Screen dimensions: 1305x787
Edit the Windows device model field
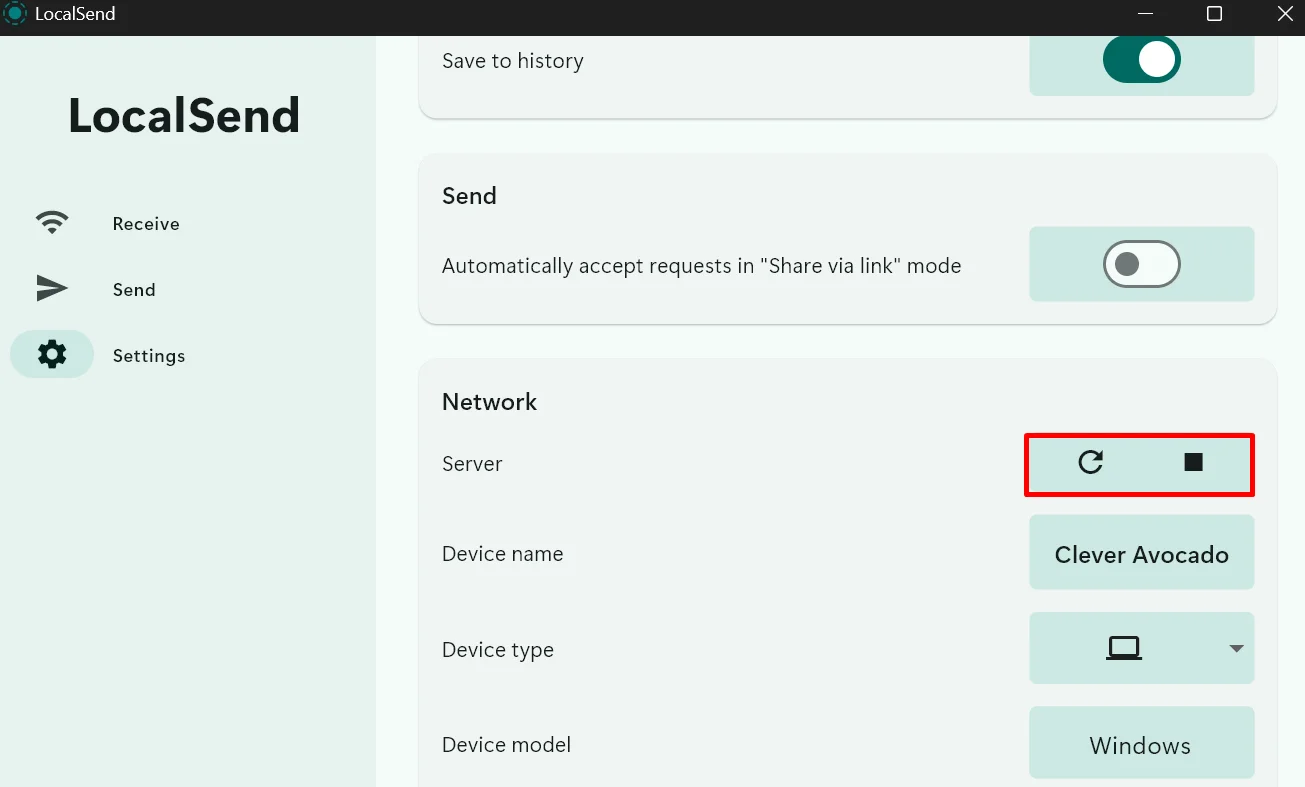[x=1141, y=743]
